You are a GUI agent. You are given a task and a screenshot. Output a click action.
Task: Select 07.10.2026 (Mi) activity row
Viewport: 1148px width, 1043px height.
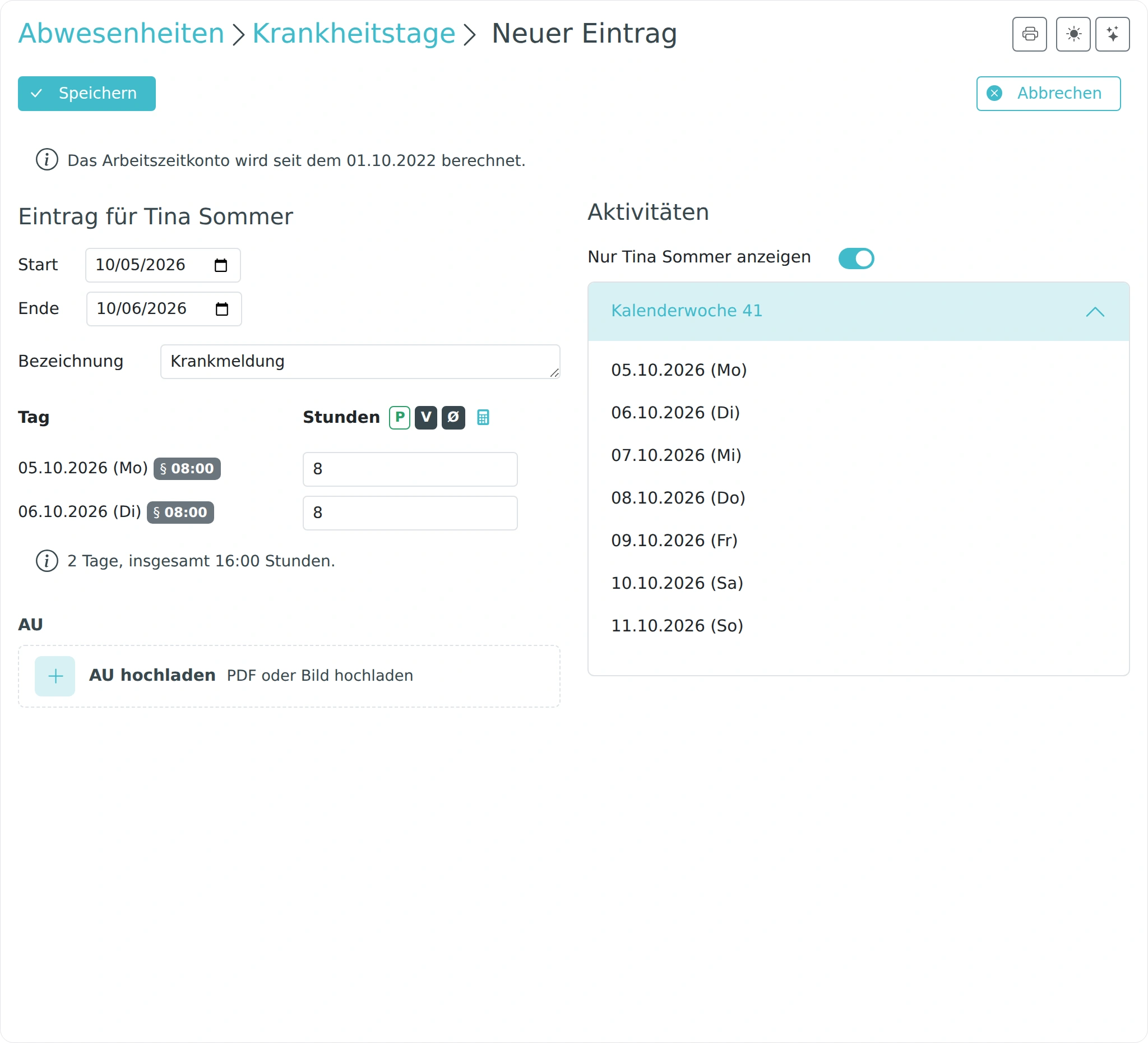click(676, 455)
